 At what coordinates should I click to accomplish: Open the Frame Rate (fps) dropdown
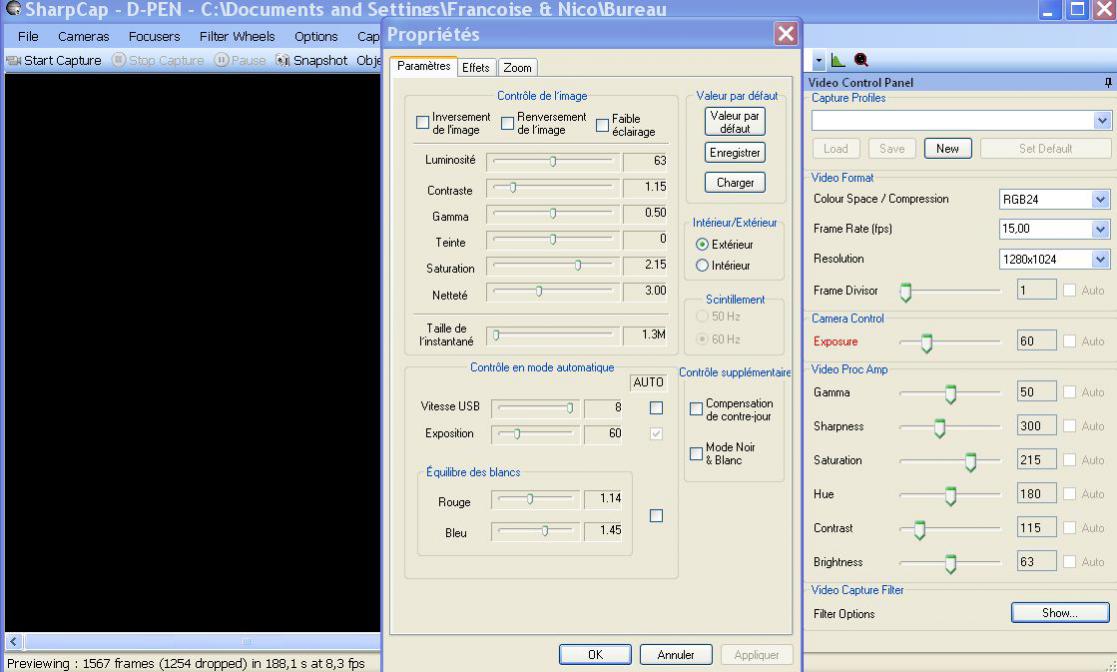(x=1101, y=229)
